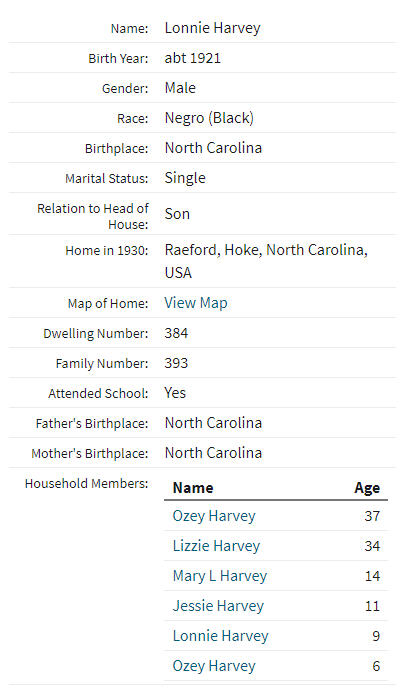The height and width of the screenshot is (688, 404).
Task: Select the family number 393 value
Action: pyautogui.click(x=176, y=363)
